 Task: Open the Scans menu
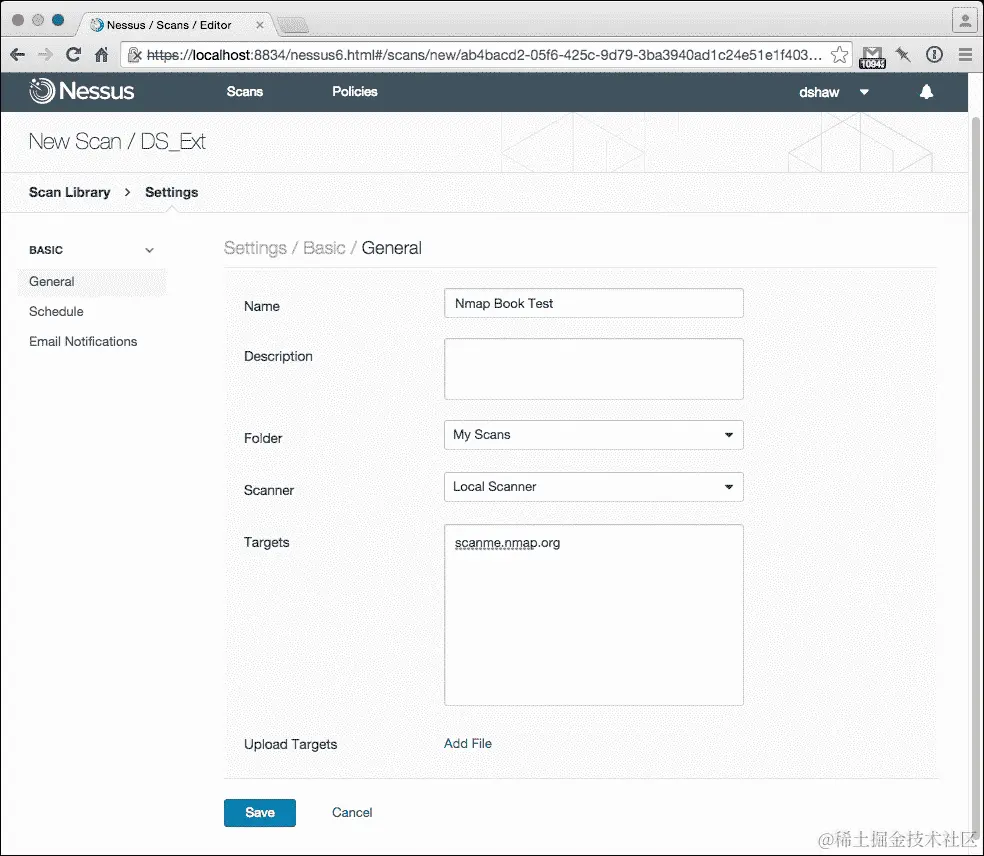pos(245,92)
